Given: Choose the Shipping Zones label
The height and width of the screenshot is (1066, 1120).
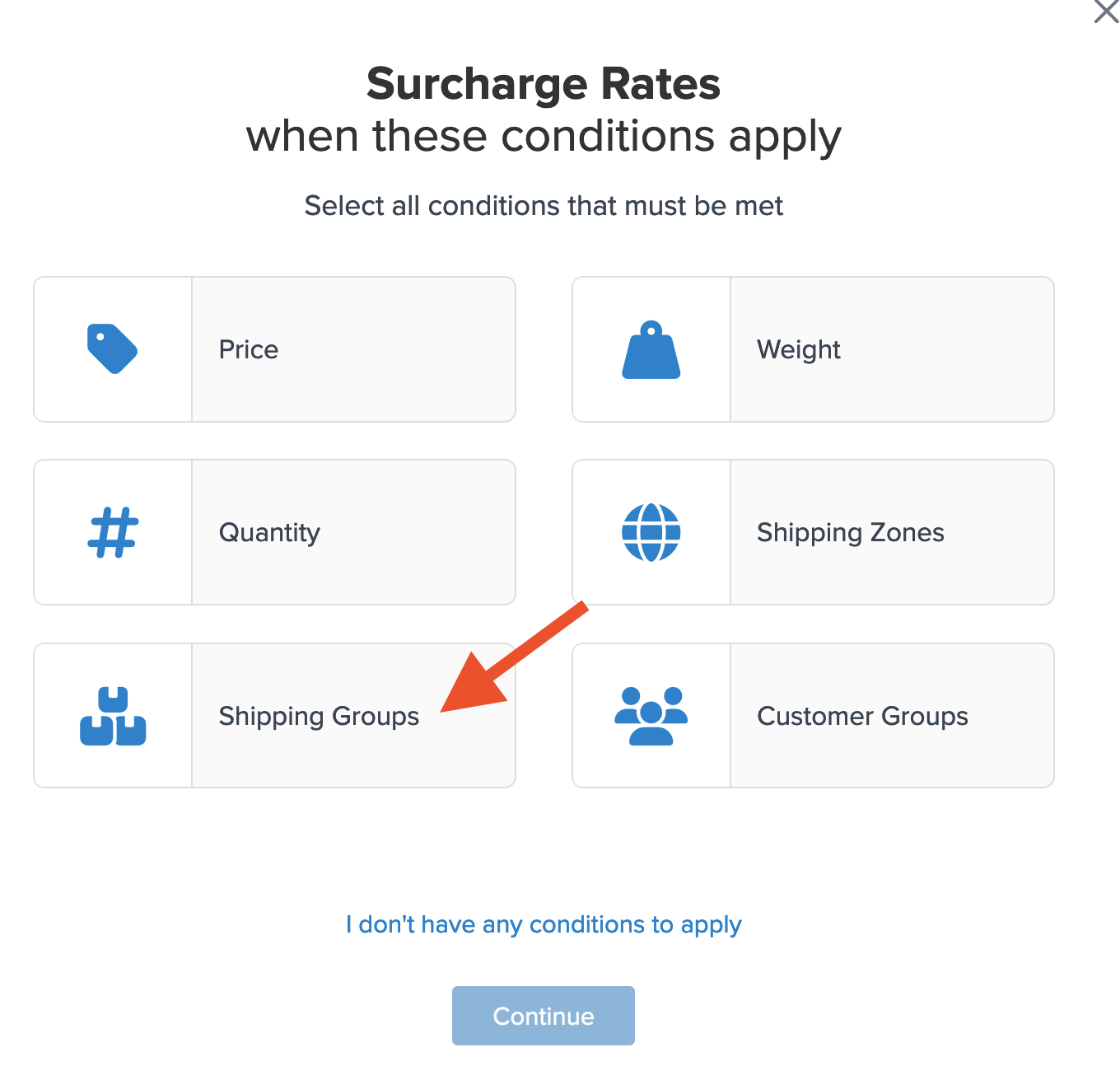Looking at the screenshot, I should click(x=850, y=533).
